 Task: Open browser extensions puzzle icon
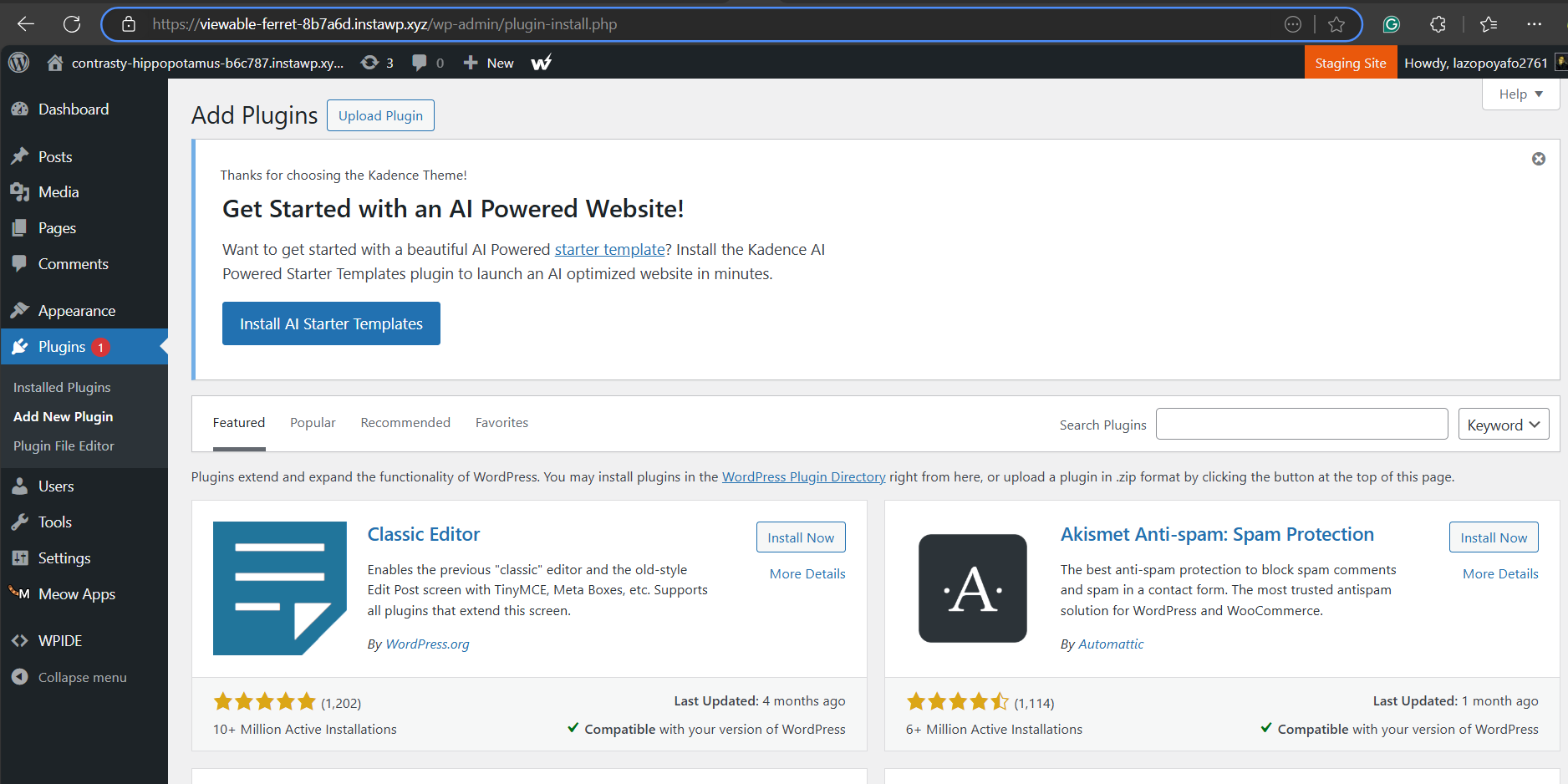click(x=1438, y=24)
